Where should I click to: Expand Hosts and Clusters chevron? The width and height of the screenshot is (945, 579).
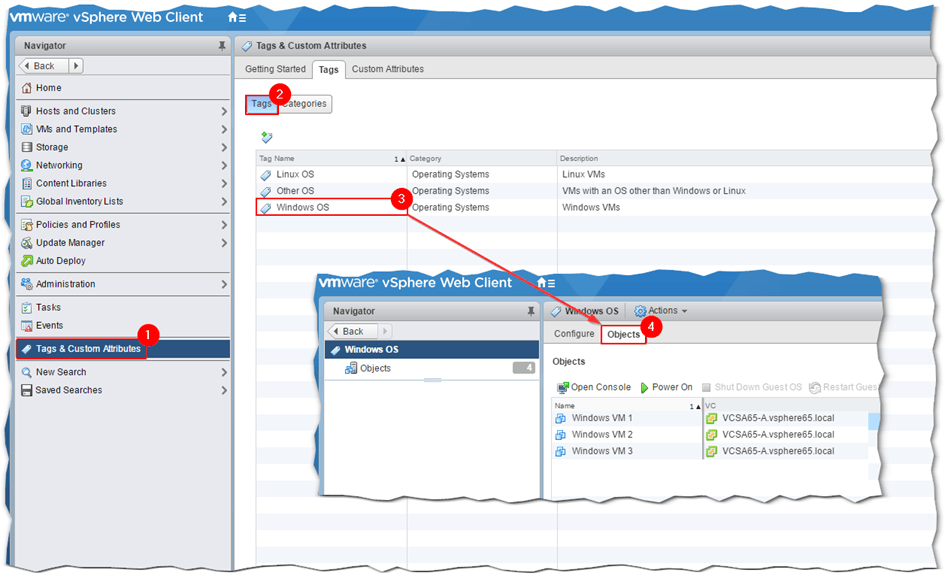pyautogui.click(x=224, y=111)
